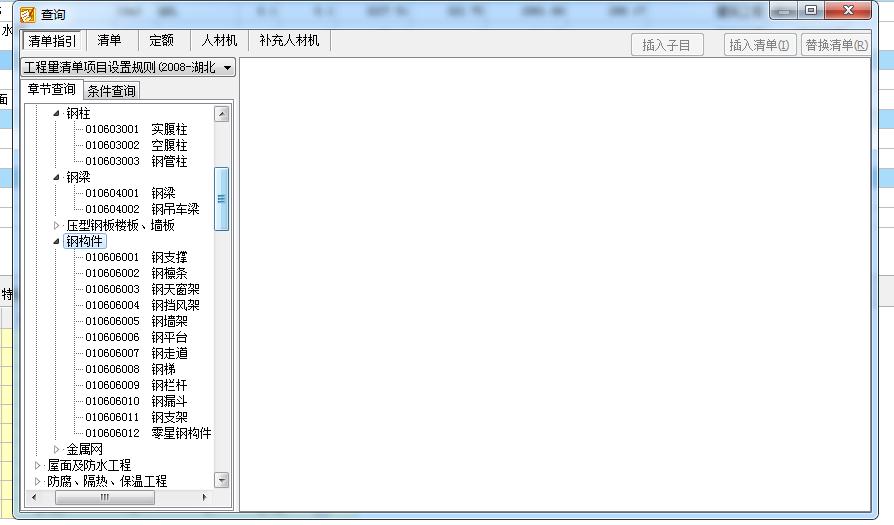
Task: Click the 查询 window title icon
Action: pyautogui.click(x=27, y=15)
